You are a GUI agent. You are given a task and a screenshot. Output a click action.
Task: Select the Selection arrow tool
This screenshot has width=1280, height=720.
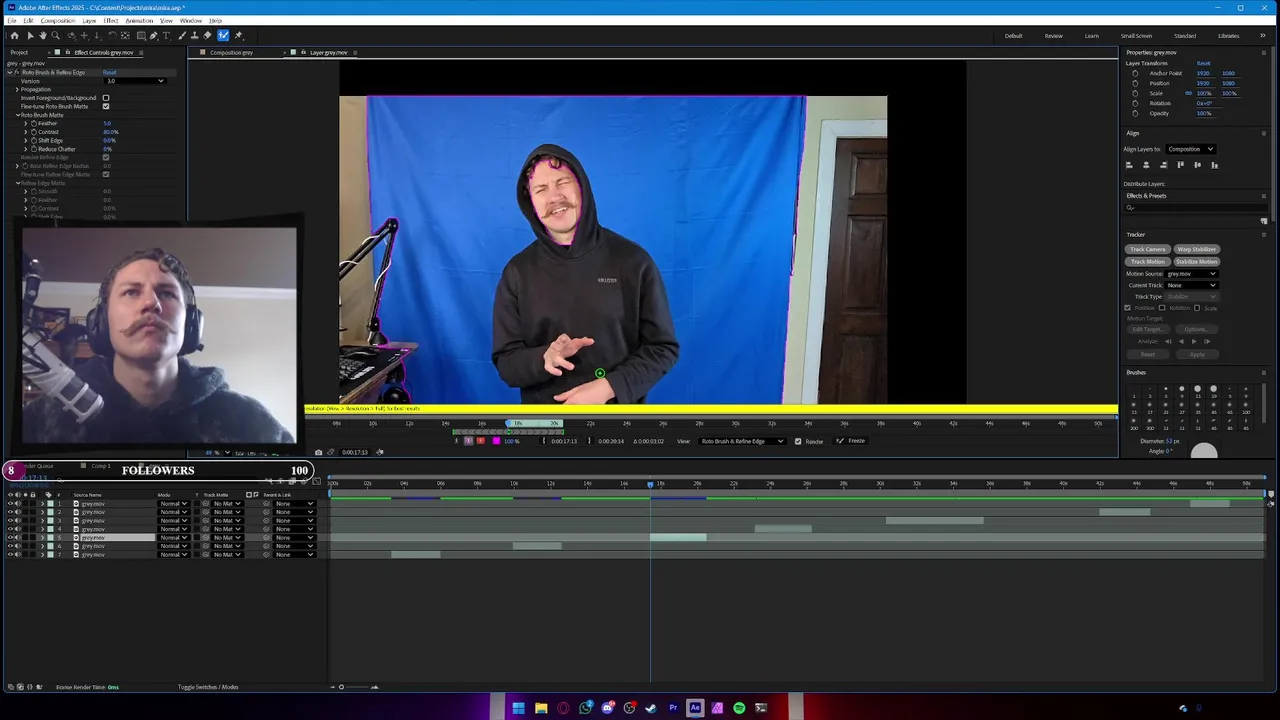(30, 35)
